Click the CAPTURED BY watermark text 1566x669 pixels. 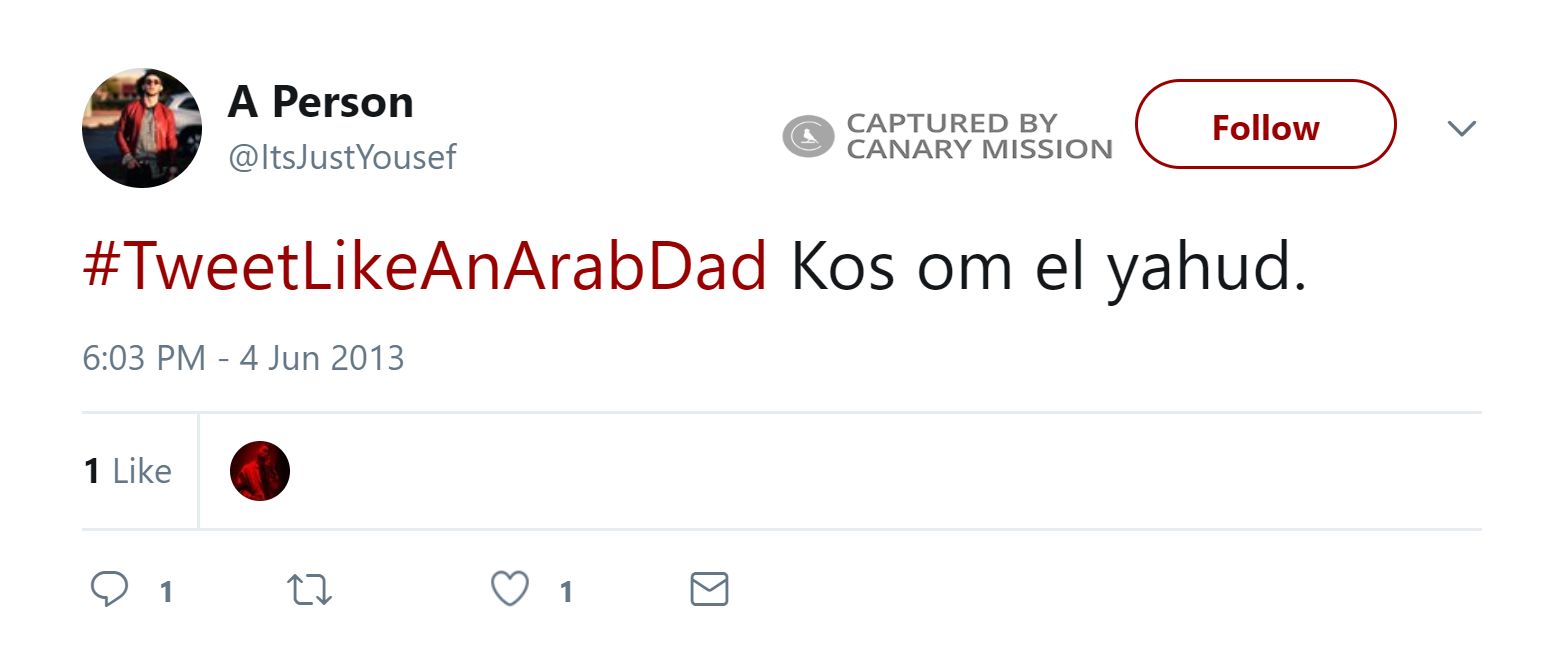point(952,123)
